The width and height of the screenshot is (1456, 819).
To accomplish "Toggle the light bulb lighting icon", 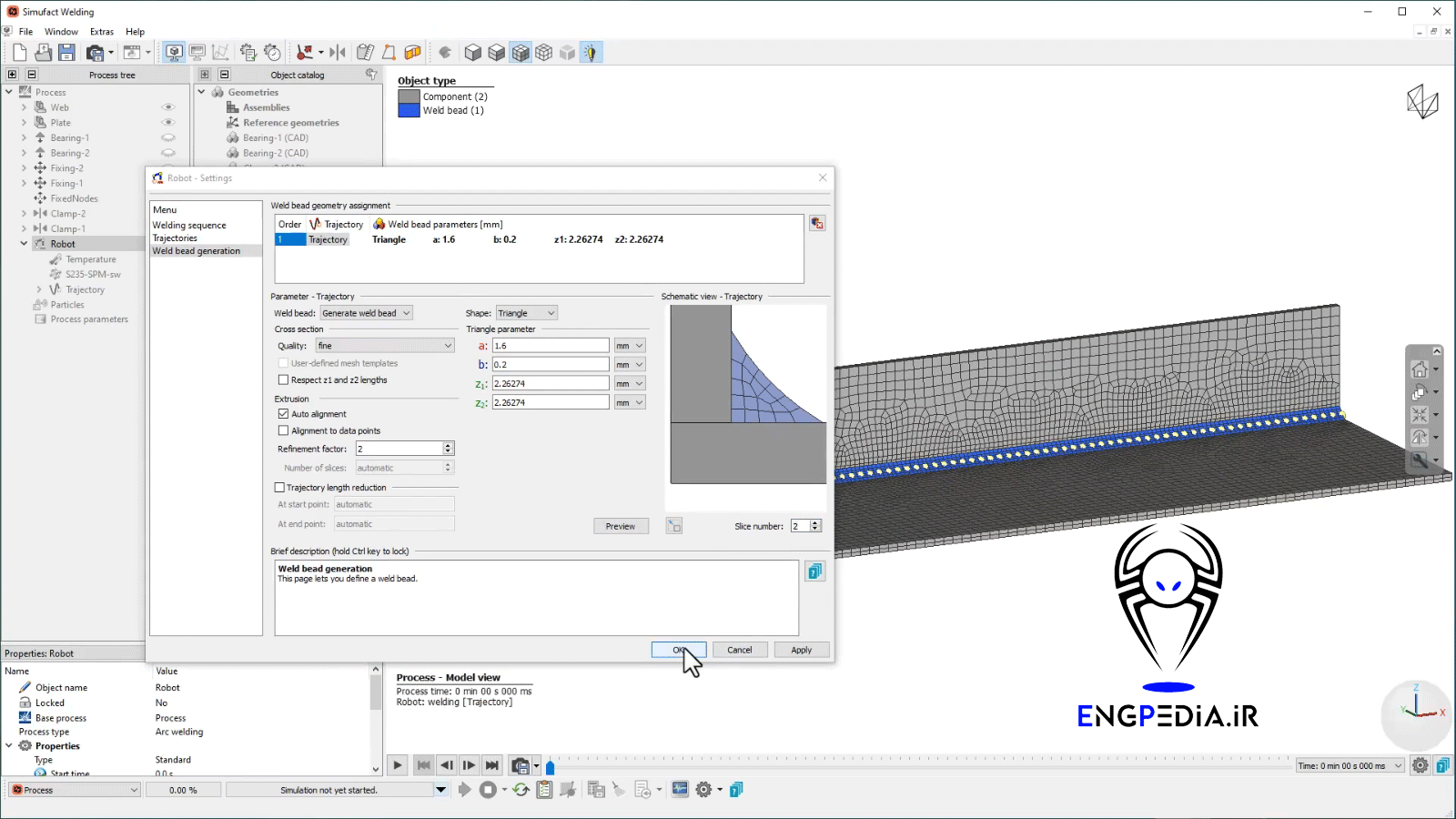I will 591,53.
